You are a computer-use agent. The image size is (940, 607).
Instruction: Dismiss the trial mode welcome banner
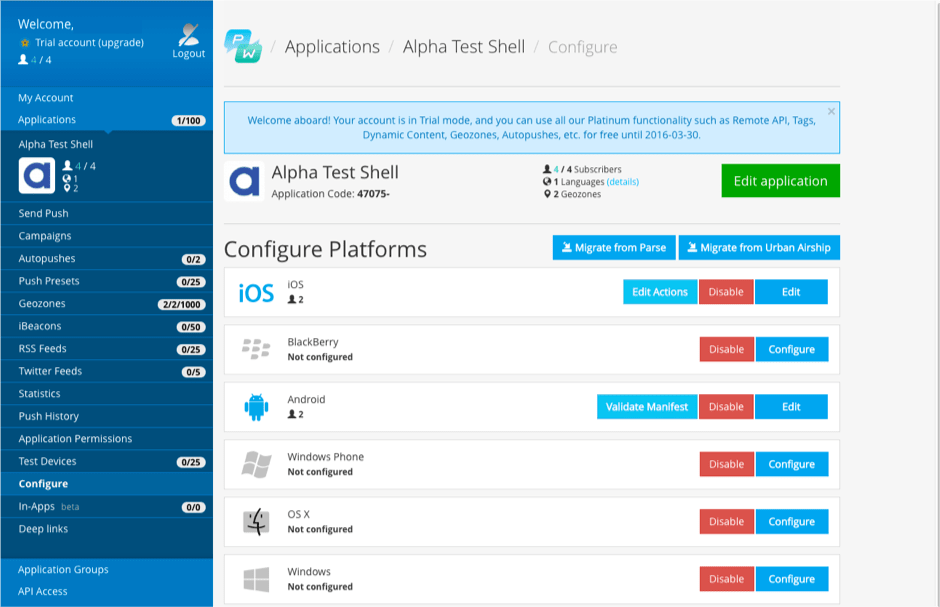(x=831, y=112)
